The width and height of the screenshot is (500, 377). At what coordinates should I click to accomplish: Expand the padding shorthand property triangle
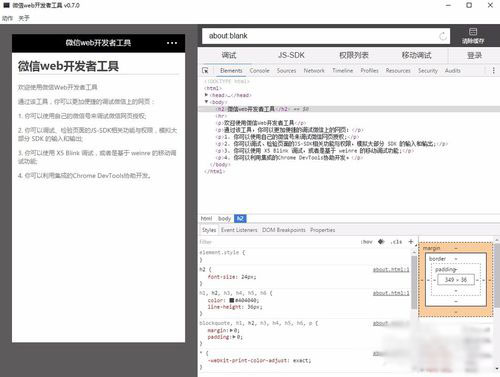coord(235,337)
